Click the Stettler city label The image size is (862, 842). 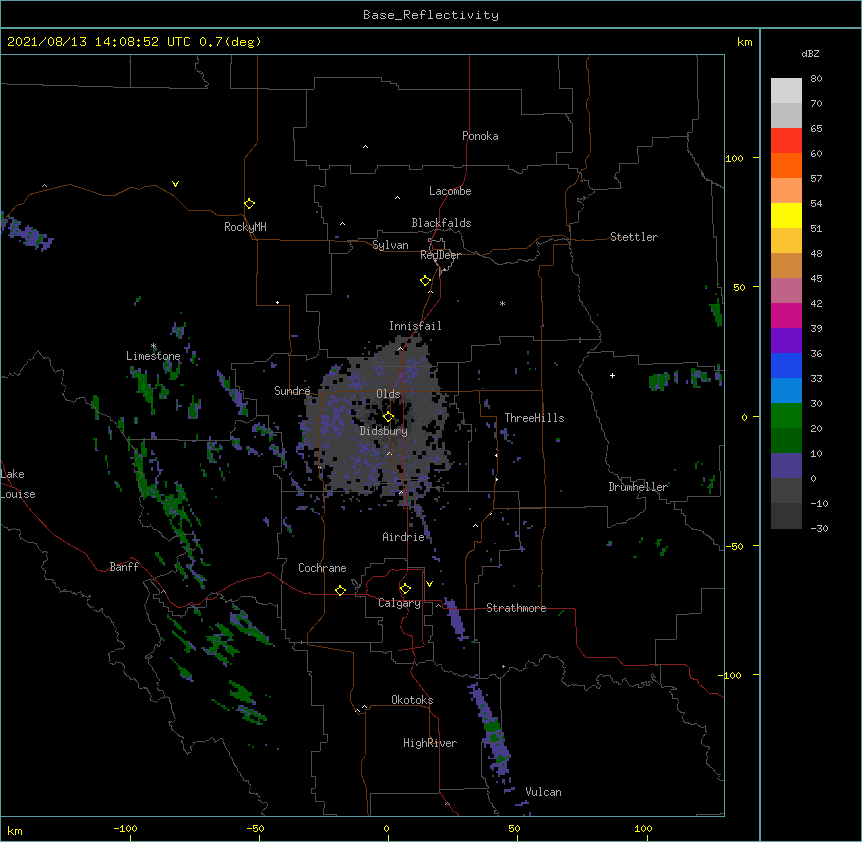coord(634,237)
